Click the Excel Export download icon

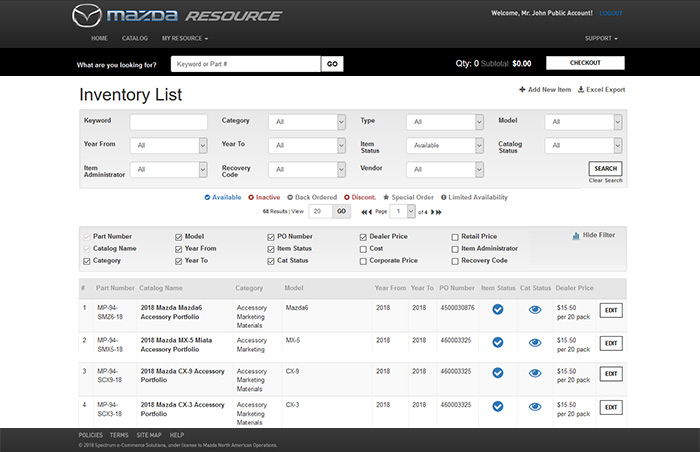click(x=581, y=90)
